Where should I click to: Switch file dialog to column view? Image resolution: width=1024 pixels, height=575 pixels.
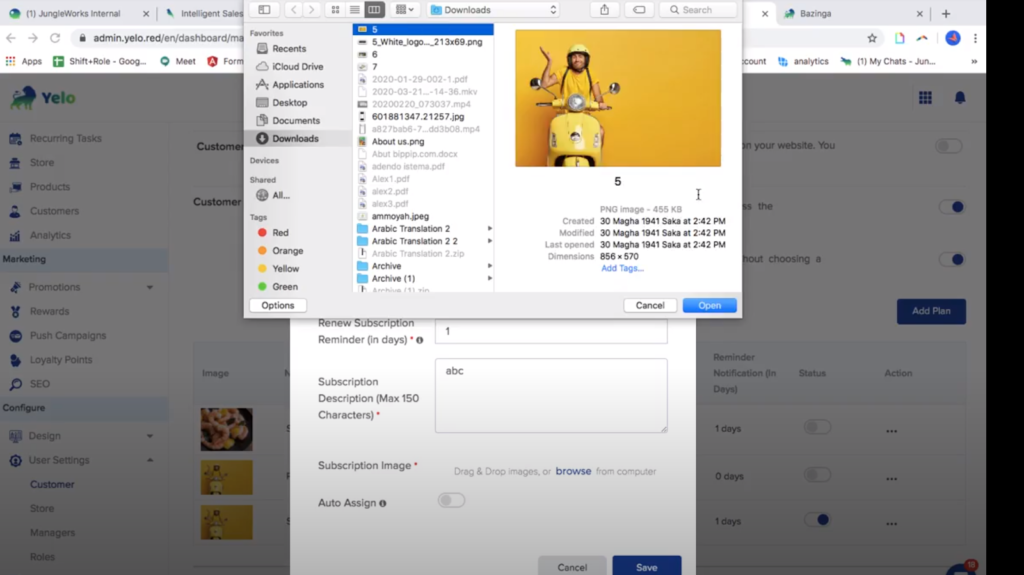pos(374,10)
